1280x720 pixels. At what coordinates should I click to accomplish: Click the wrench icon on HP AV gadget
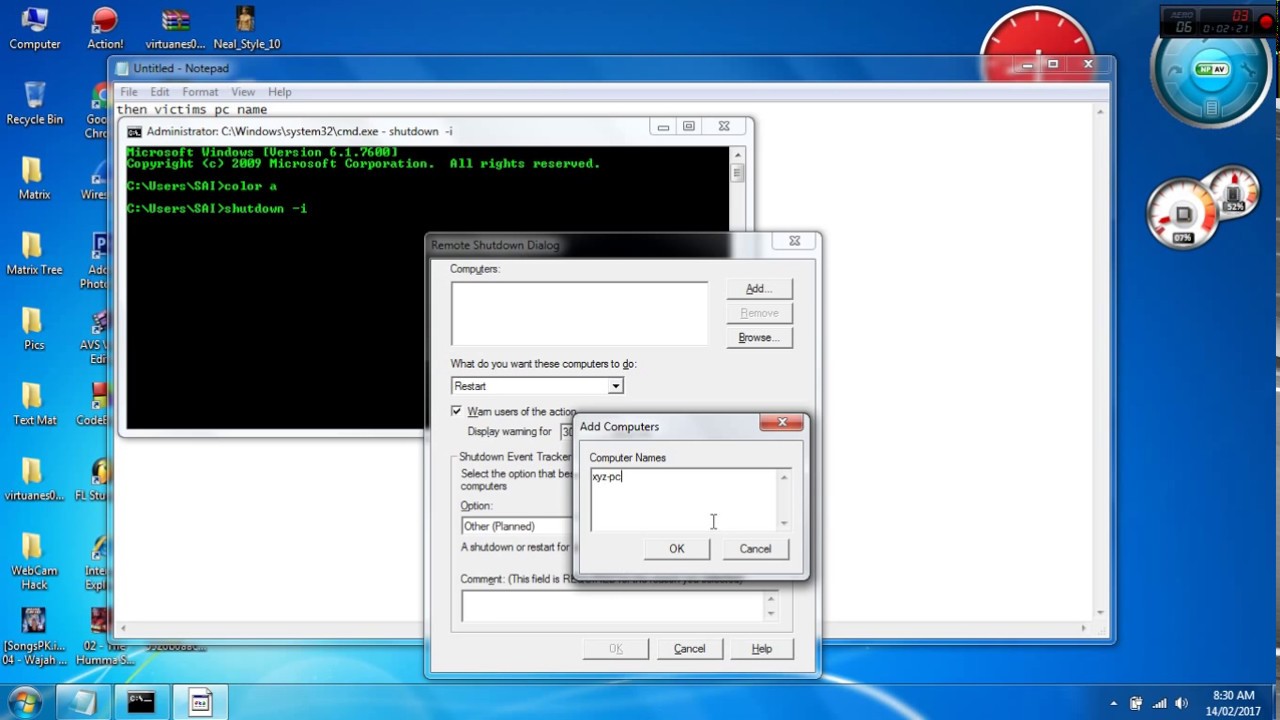pyautogui.click(x=1247, y=70)
